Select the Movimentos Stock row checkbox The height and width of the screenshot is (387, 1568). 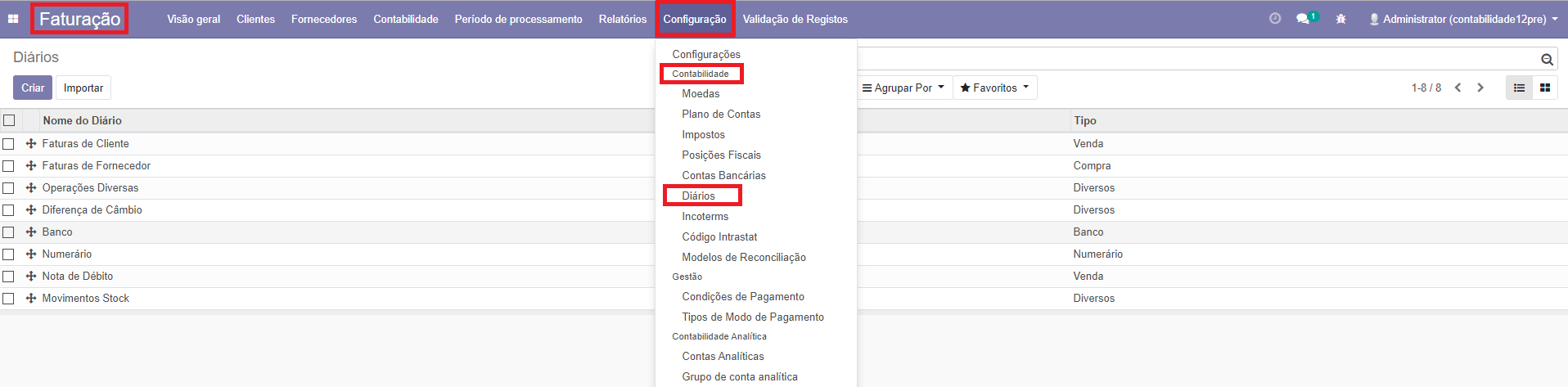tap(9, 299)
